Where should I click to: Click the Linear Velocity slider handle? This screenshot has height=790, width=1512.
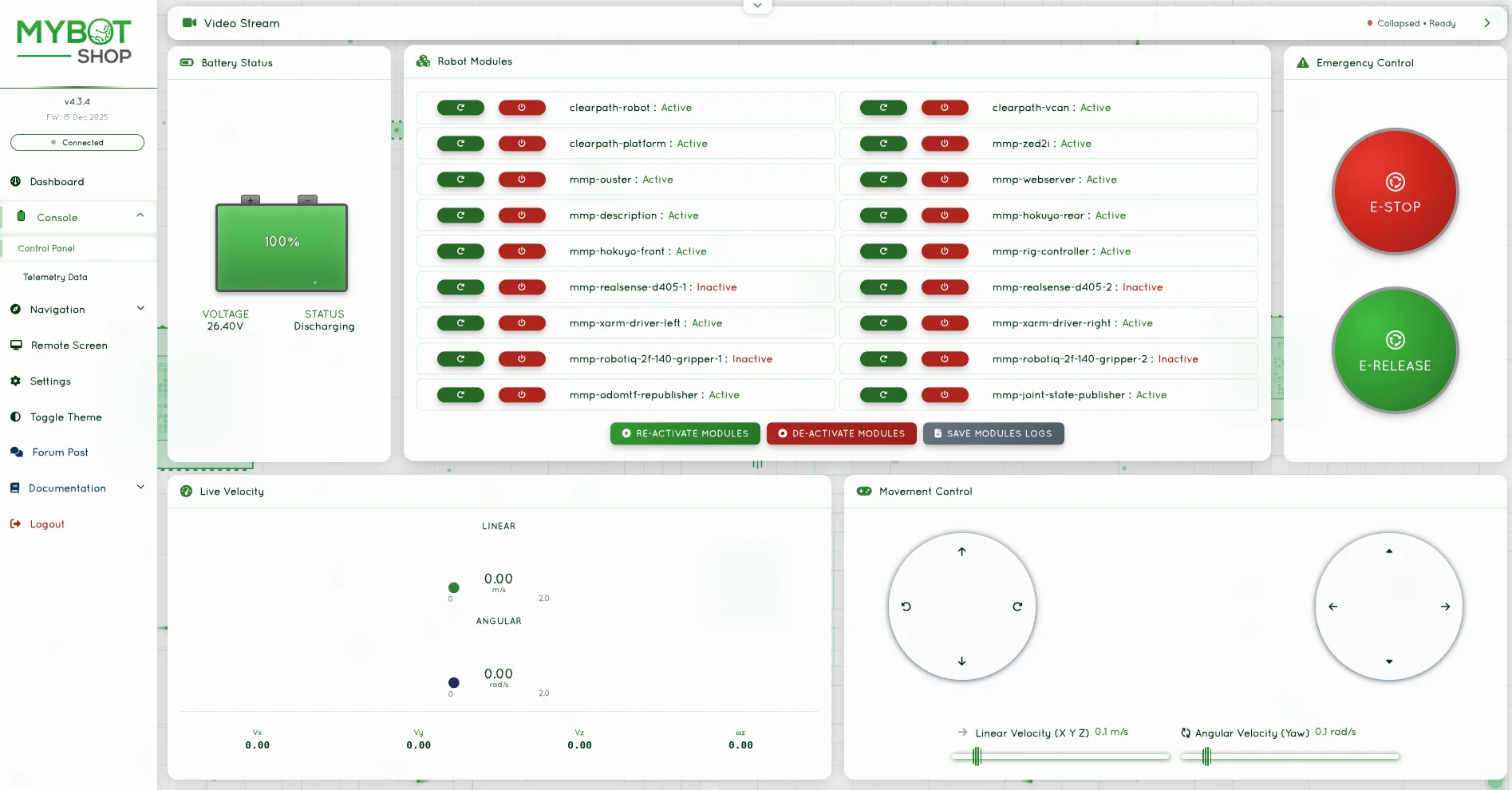point(977,756)
